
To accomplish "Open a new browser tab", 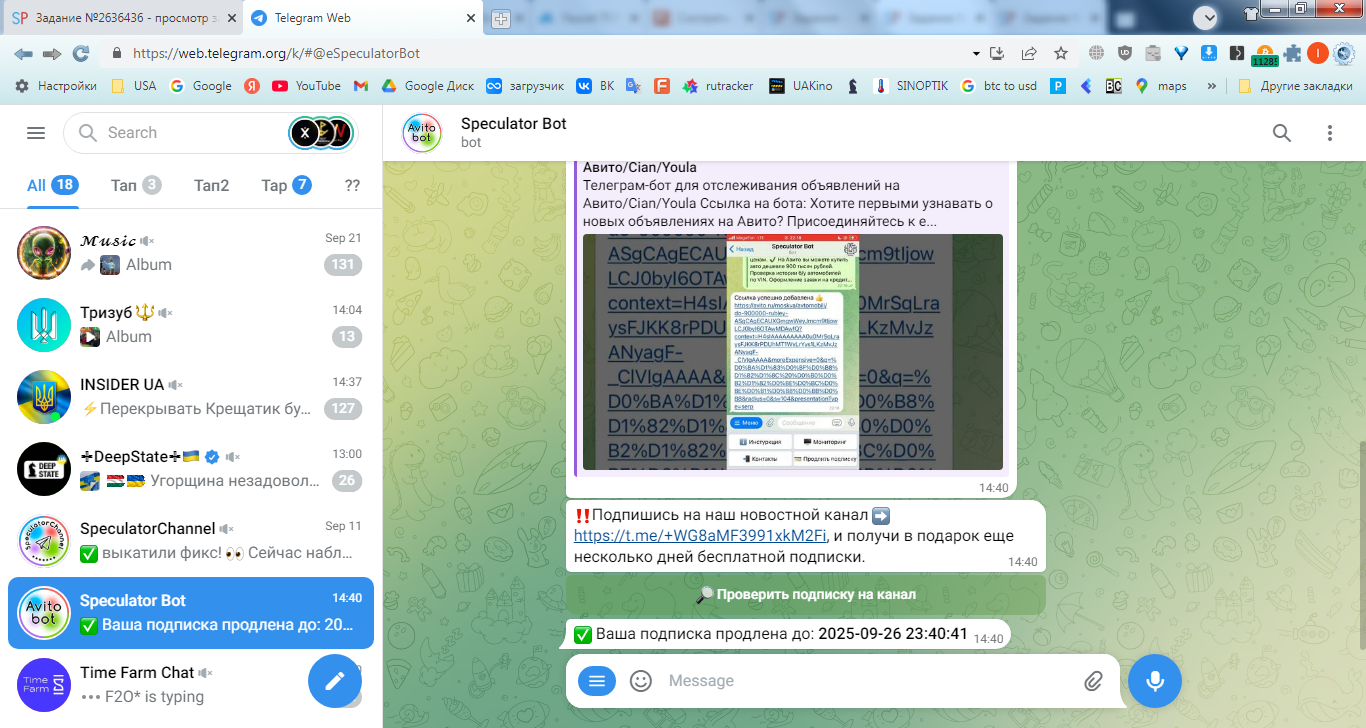I will pyautogui.click(x=501, y=19).
